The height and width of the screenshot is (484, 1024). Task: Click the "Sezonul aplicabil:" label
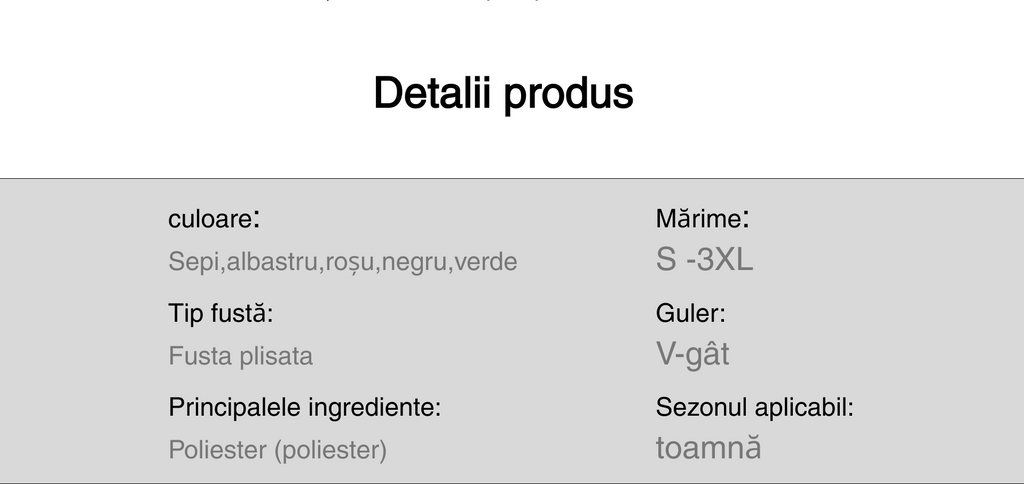[754, 407]
